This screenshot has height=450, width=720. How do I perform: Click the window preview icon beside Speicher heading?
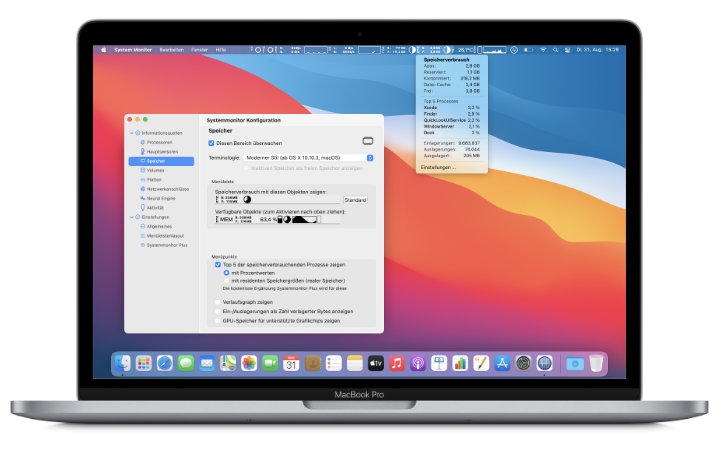click(368, 141)
